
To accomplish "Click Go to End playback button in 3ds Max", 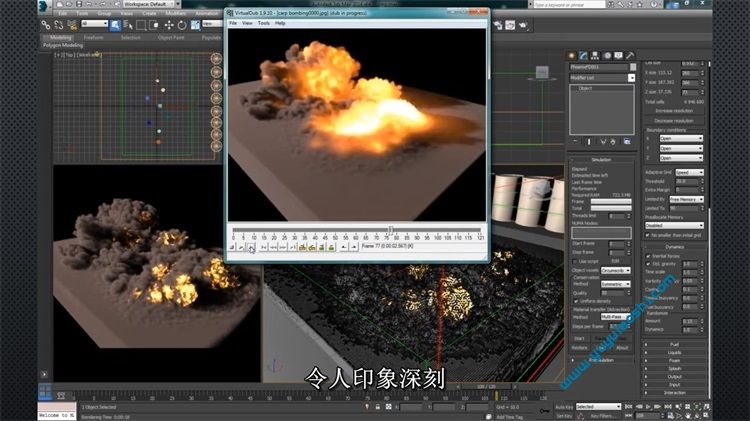I will point(668,407).
